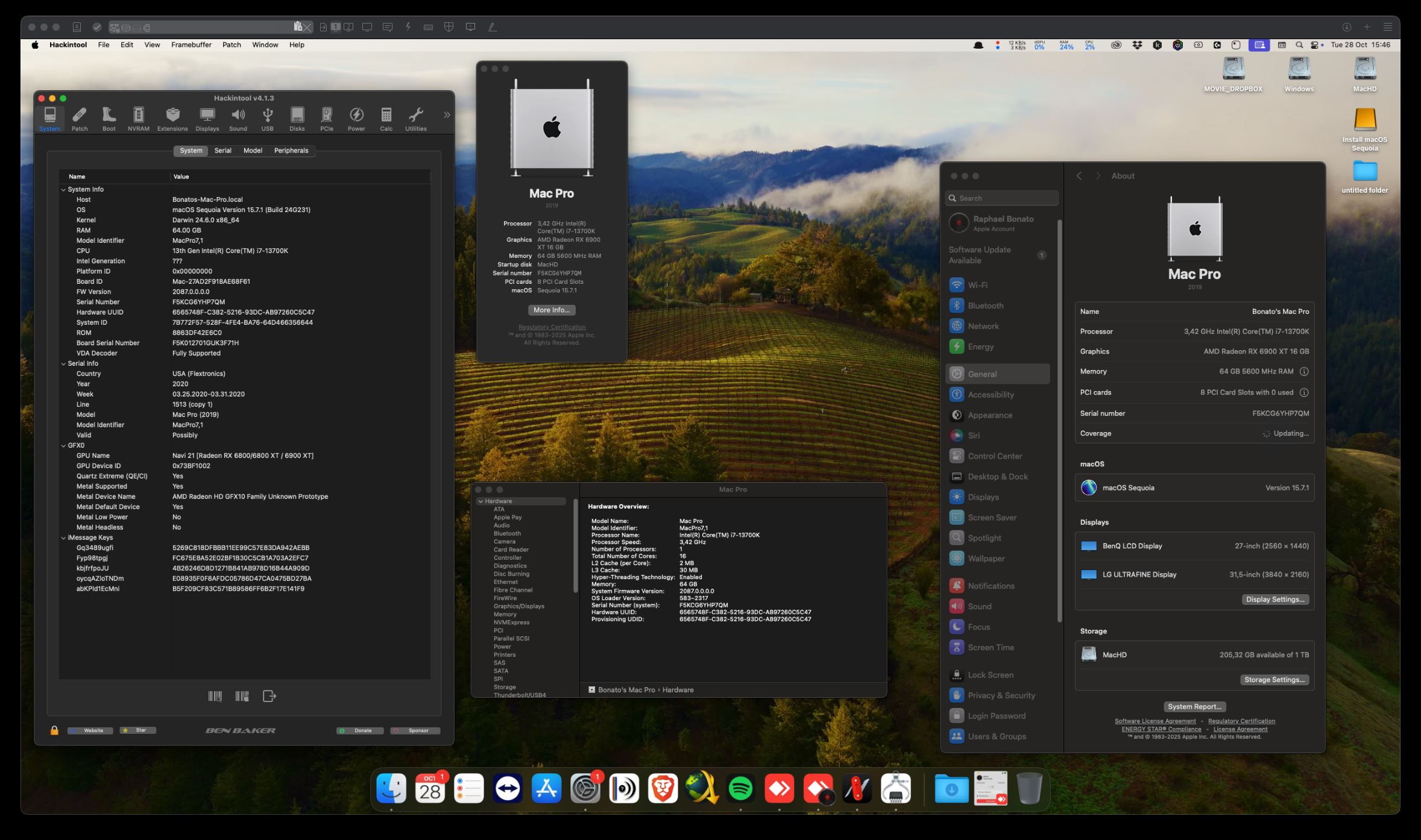1421x840 pixels.
Task: Collapse the Hardware tree in System Information
Action: click(x=480, y=501)
